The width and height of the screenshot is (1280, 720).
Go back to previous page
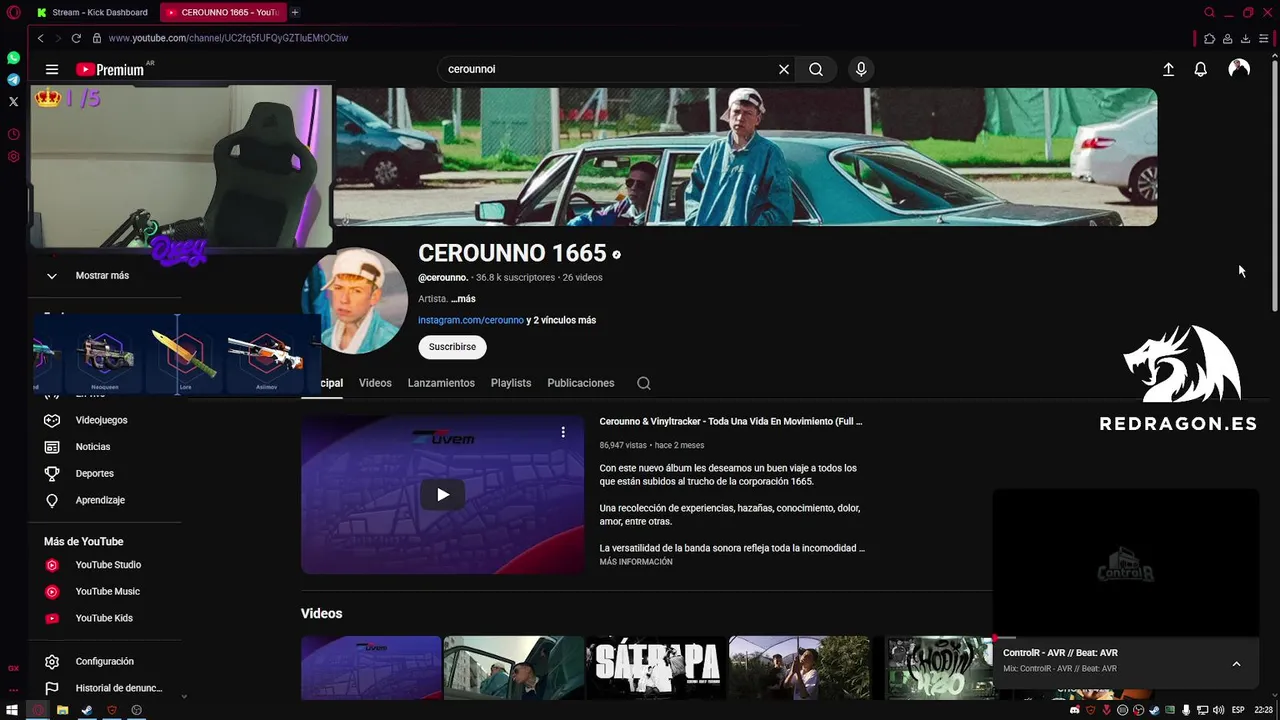point(40,38)
